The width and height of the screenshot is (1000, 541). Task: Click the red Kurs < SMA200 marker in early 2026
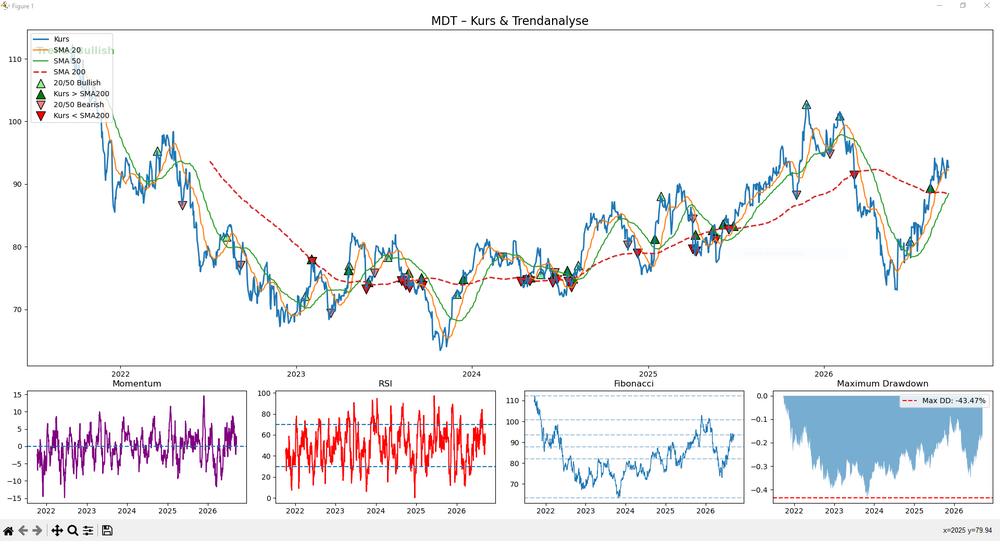854,175
